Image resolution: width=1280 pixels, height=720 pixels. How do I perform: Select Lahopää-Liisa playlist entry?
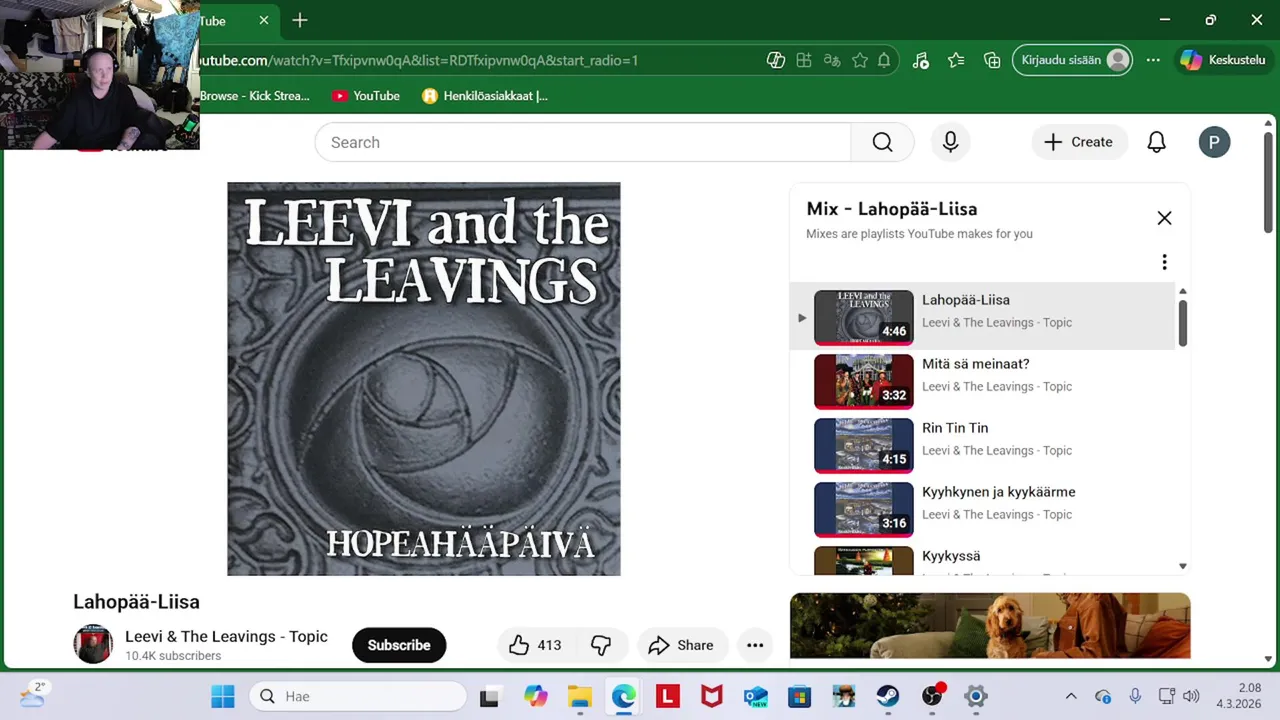(x=982, y=316)
